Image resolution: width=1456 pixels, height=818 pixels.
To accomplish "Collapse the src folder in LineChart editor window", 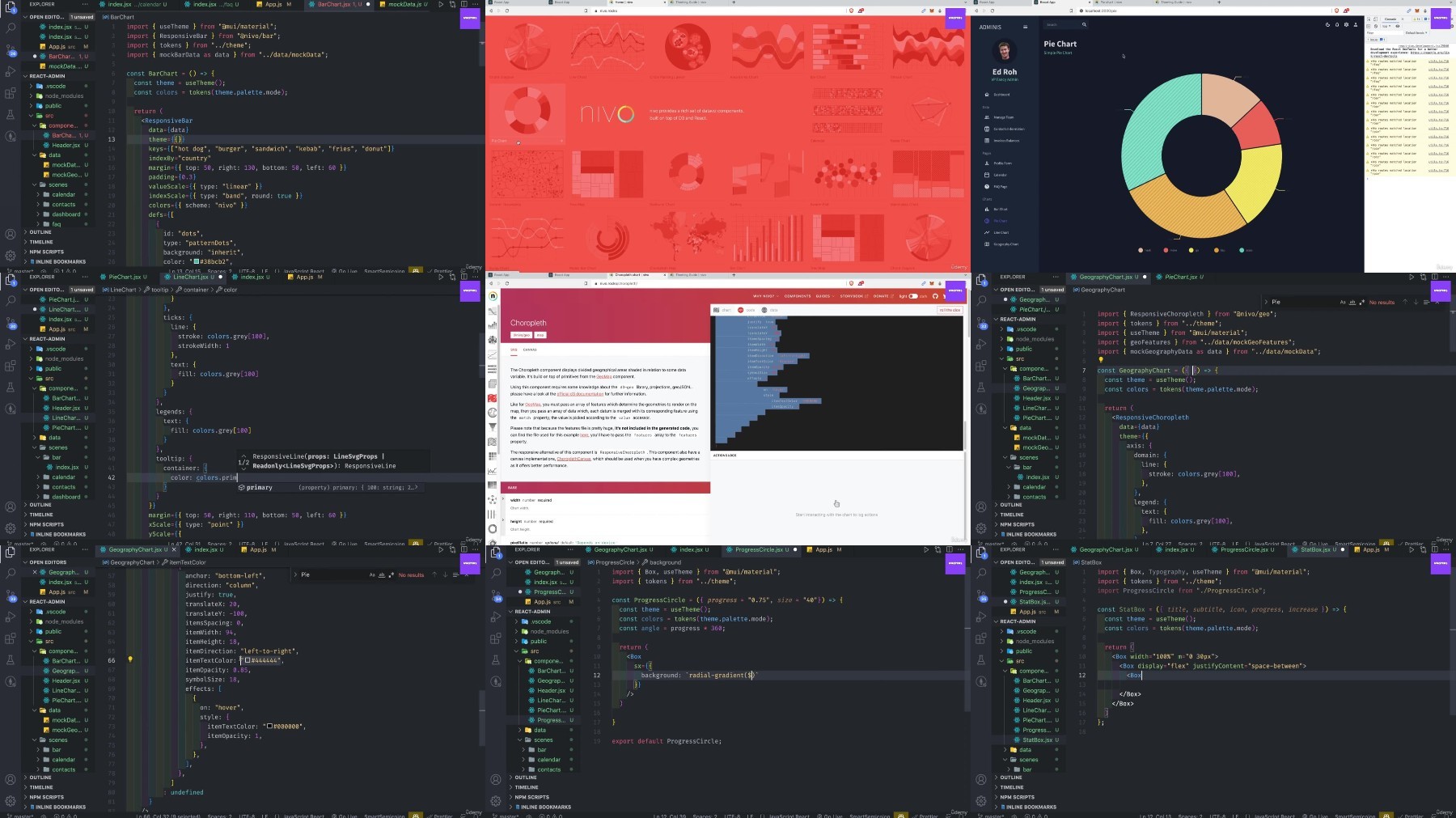I will point(57,378).
